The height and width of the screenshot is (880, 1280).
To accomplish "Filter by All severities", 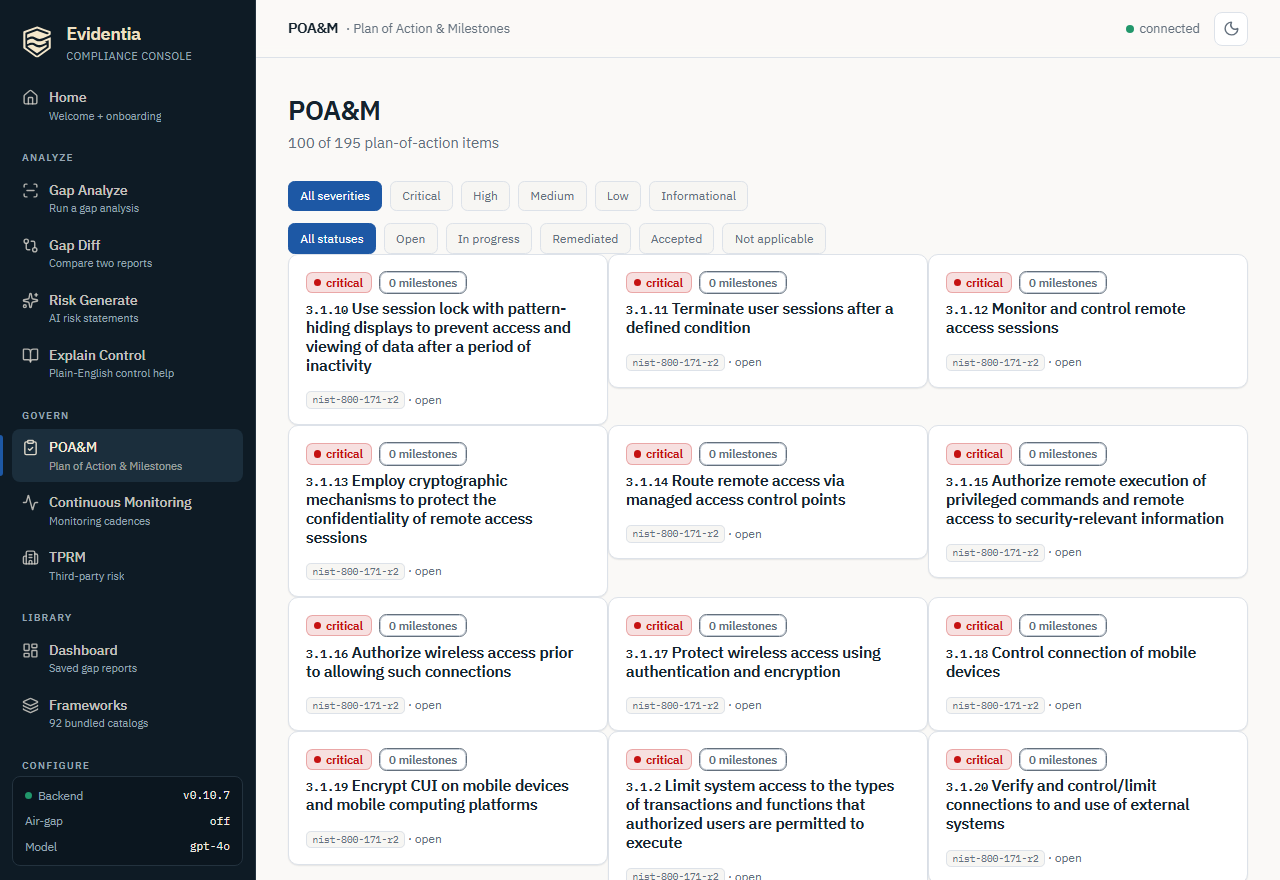I will point(335,196).
